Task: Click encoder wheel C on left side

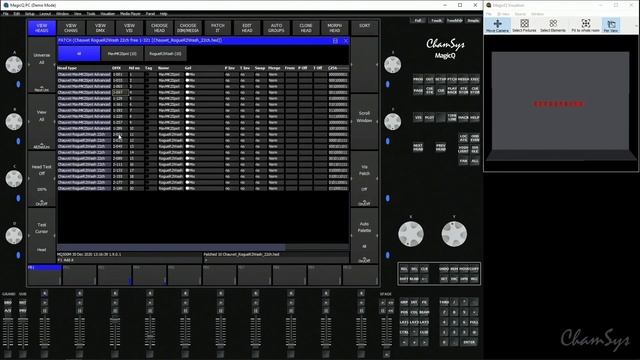Action: 14,178
